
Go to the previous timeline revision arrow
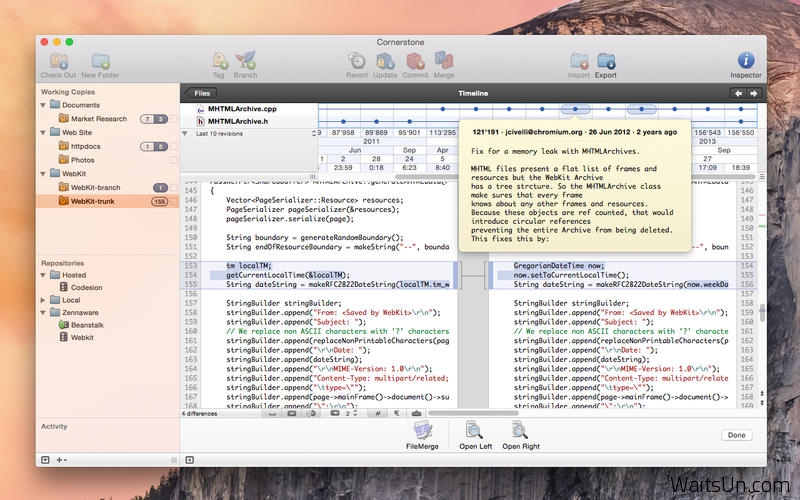click(738, 93)
